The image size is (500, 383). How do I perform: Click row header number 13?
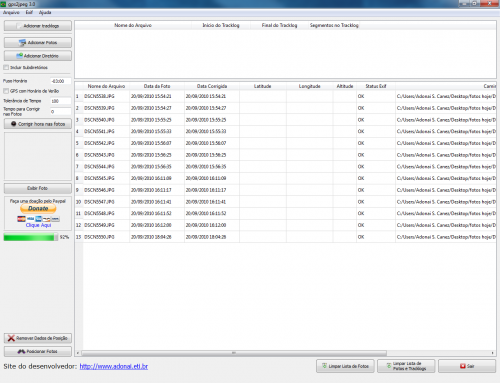(79, 237)
